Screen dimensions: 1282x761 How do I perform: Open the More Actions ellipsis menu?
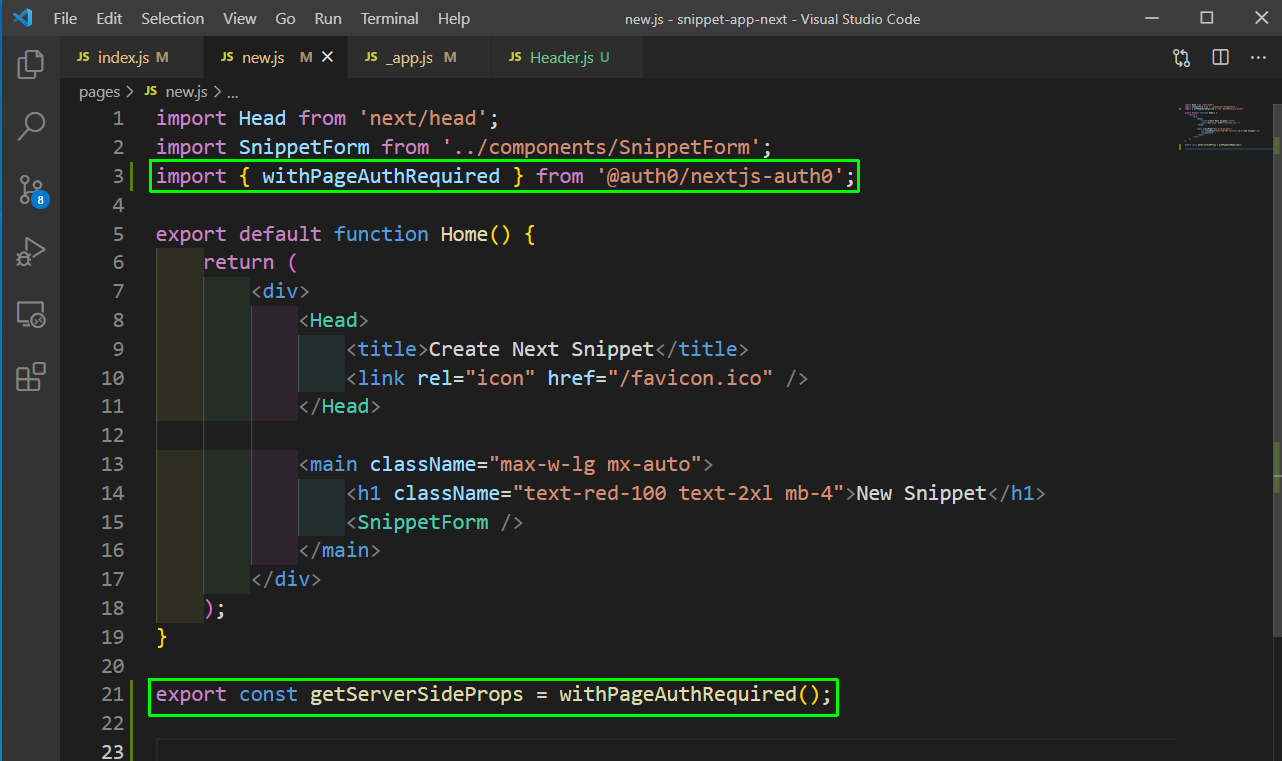click(x=1258, y=58)
